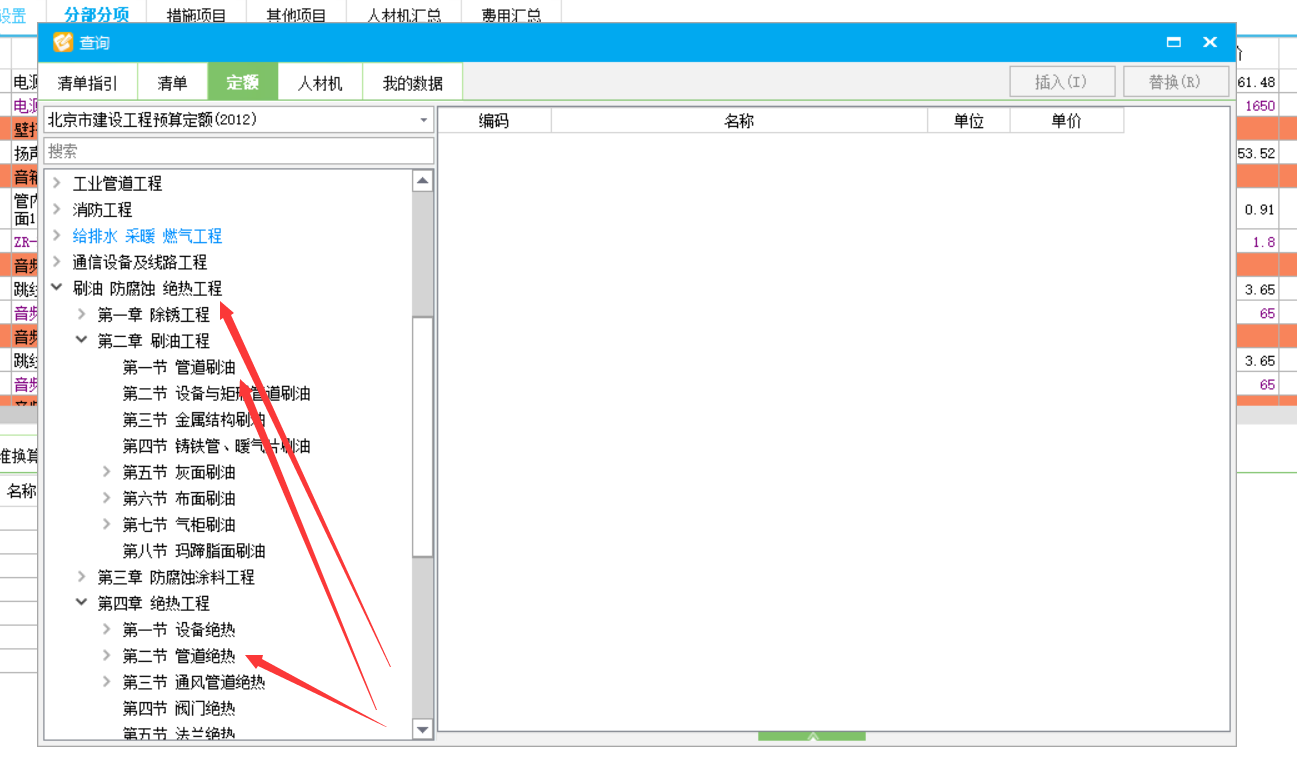Expand 给排水 采暖 燃气工程 node

[56, 235]
